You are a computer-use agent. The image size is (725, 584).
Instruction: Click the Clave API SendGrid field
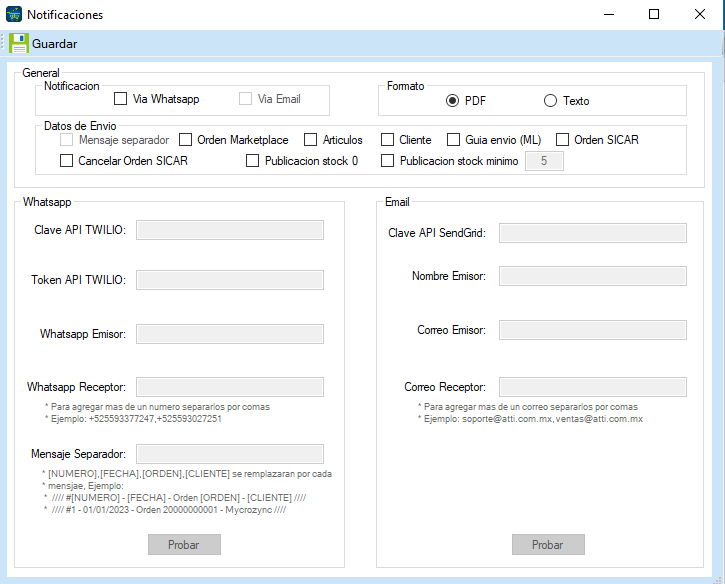[593, 233]
